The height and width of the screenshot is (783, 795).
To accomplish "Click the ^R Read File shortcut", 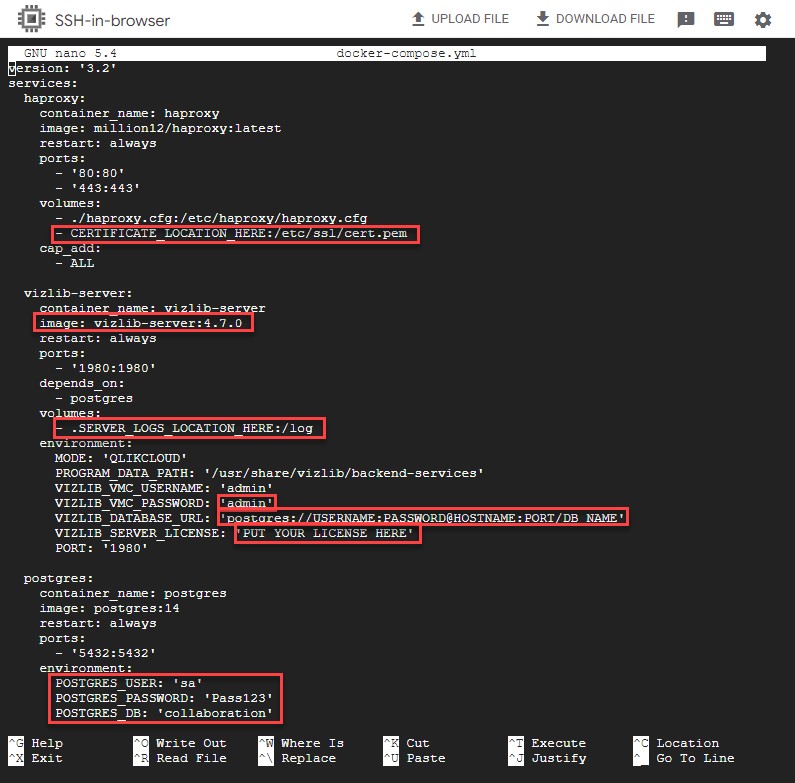I will (x=180, y=758).
